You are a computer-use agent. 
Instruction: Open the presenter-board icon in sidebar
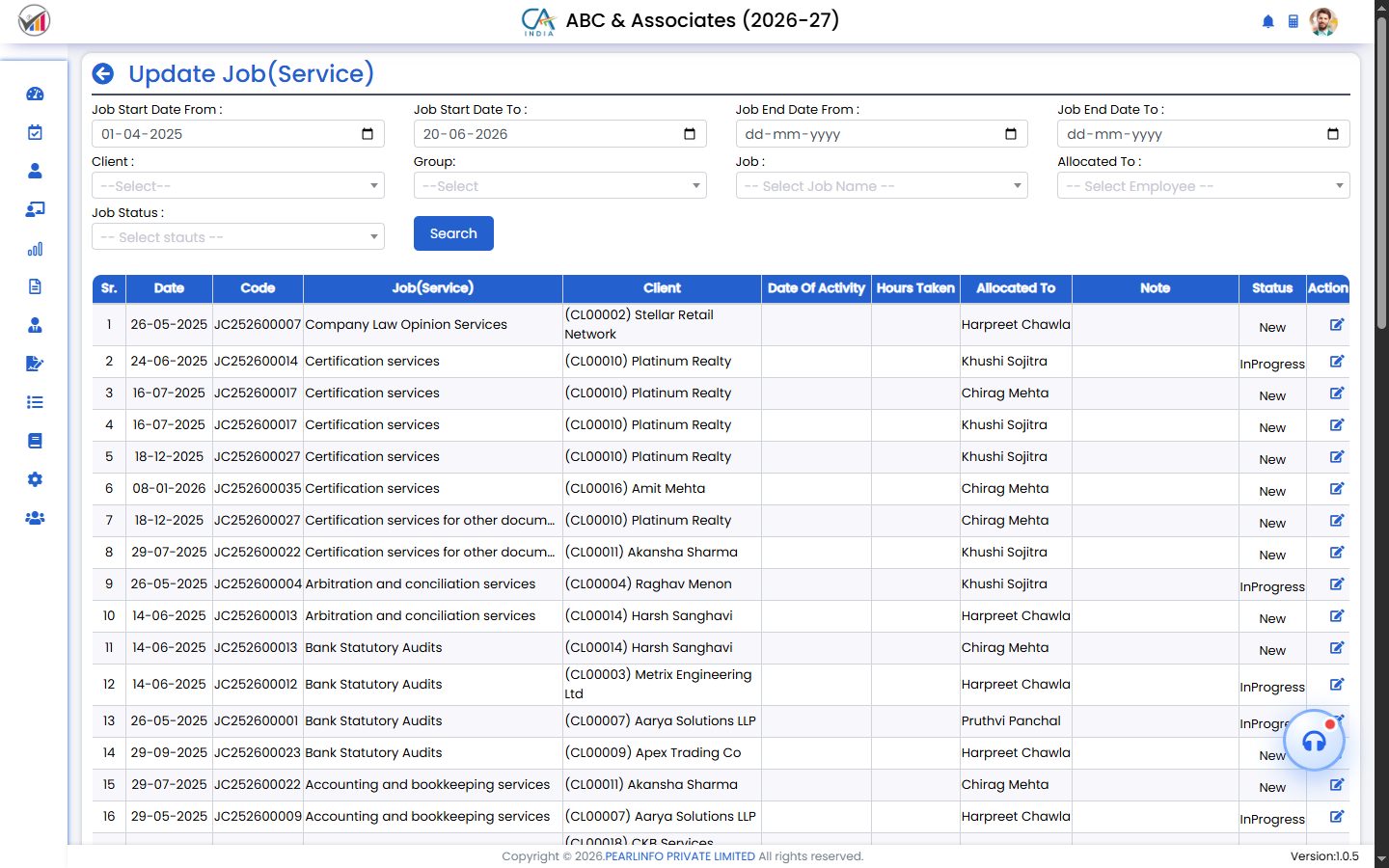pos(35,209)
